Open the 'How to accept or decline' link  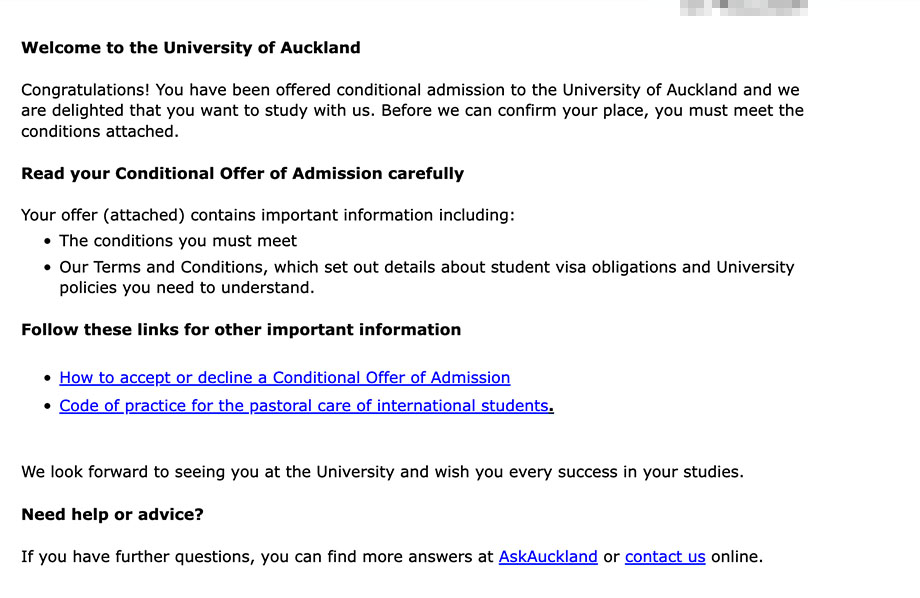coord(284,378)
